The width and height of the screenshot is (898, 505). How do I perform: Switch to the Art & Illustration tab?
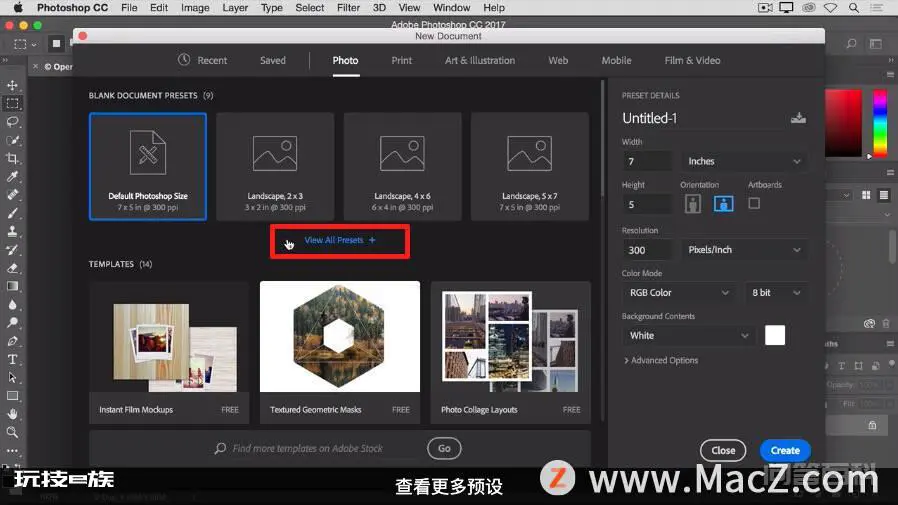coord(480,60)
